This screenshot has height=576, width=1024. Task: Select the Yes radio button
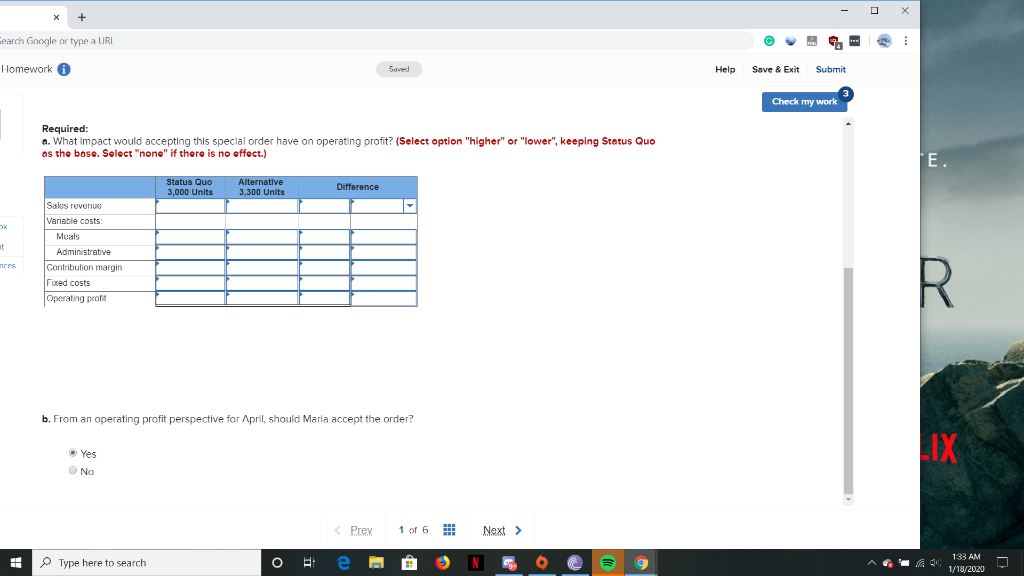coord(72,453)
